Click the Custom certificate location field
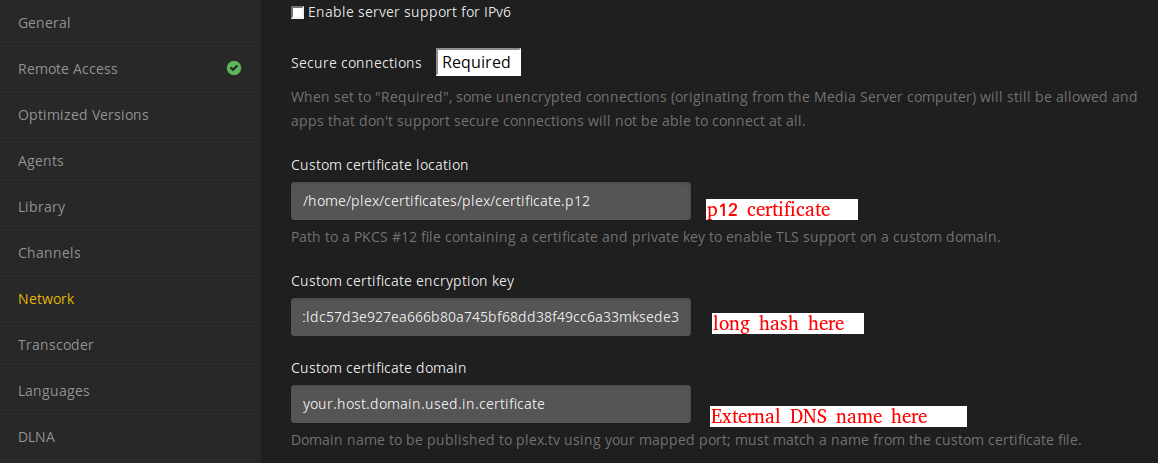This screenshot has width=1158, height=463. [490, 201]
